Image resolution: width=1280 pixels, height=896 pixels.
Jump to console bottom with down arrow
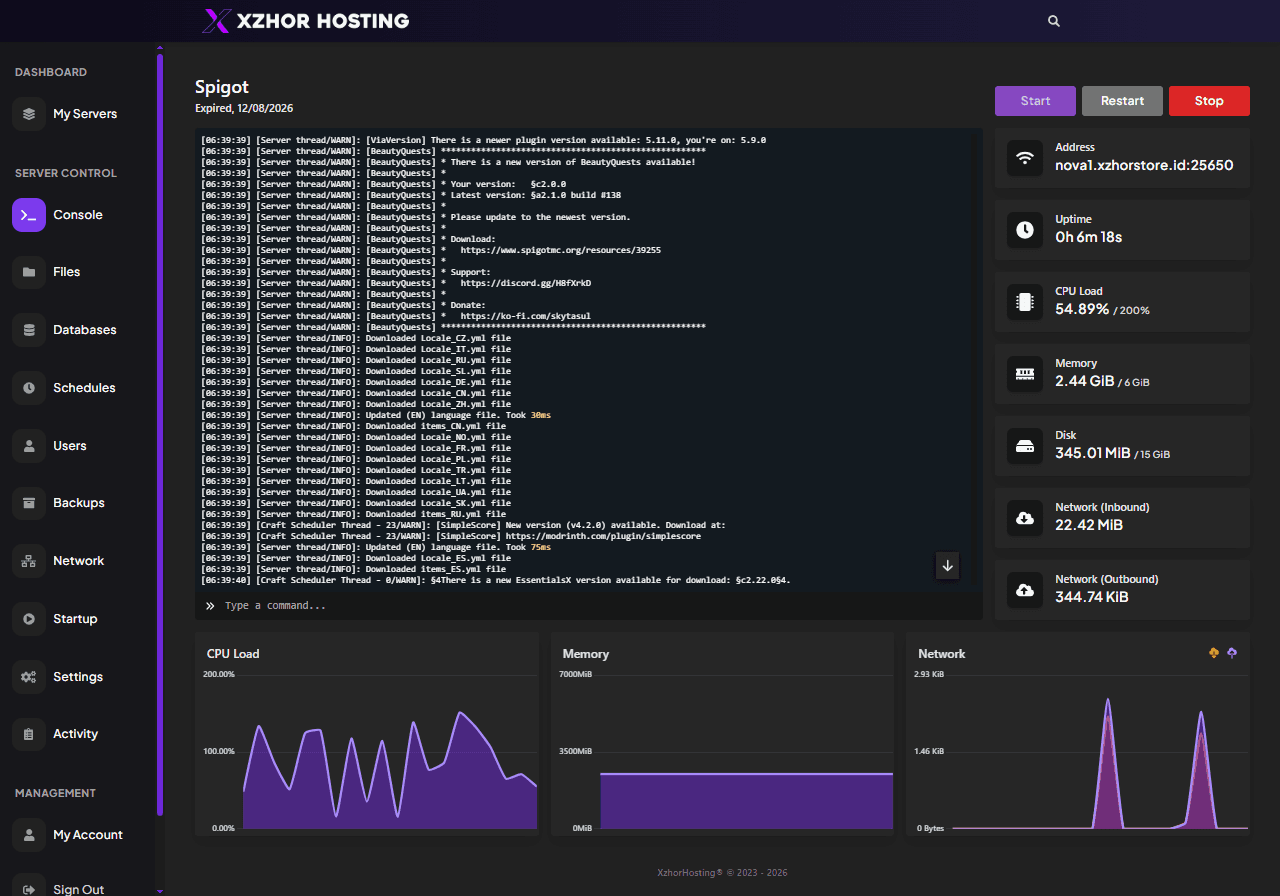tap(948, 566)
